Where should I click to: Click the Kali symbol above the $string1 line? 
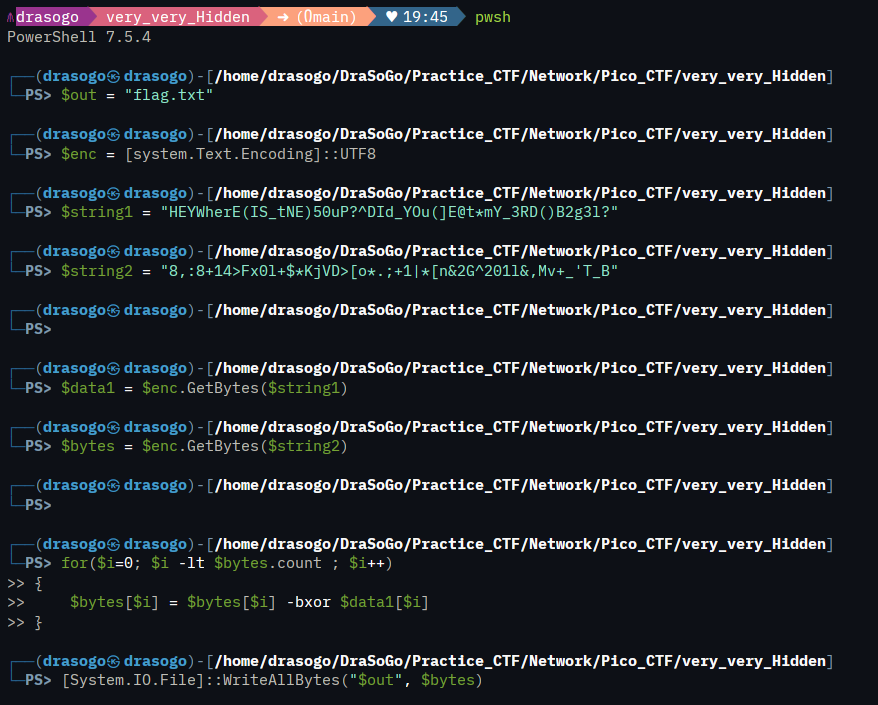[114, 193]
